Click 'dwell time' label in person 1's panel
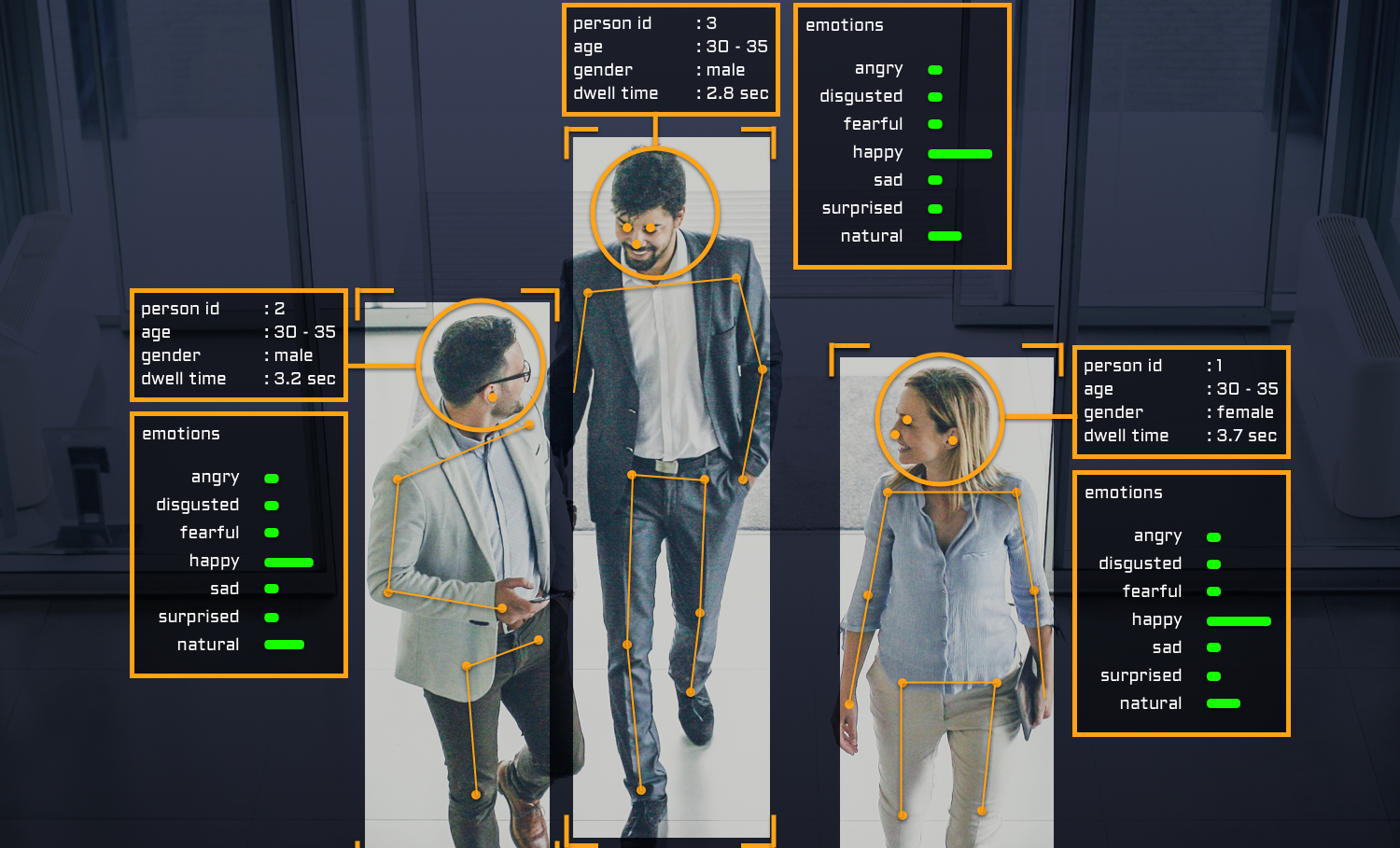 click(x=1127, y=436)
